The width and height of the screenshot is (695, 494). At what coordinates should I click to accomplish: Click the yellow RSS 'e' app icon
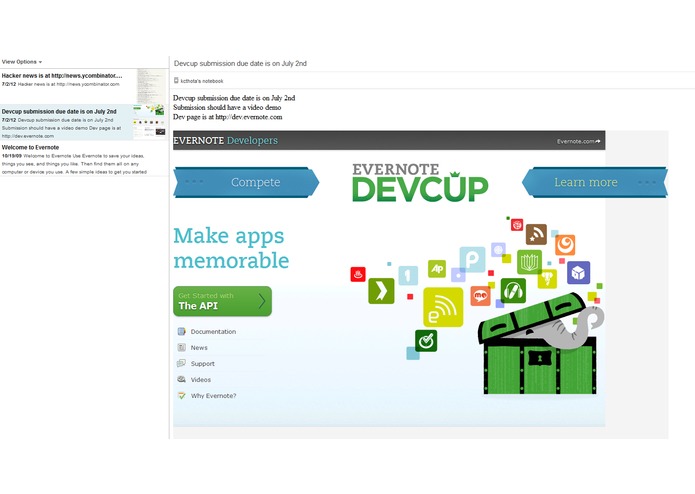pyautogui.click(x=443, y=307)
